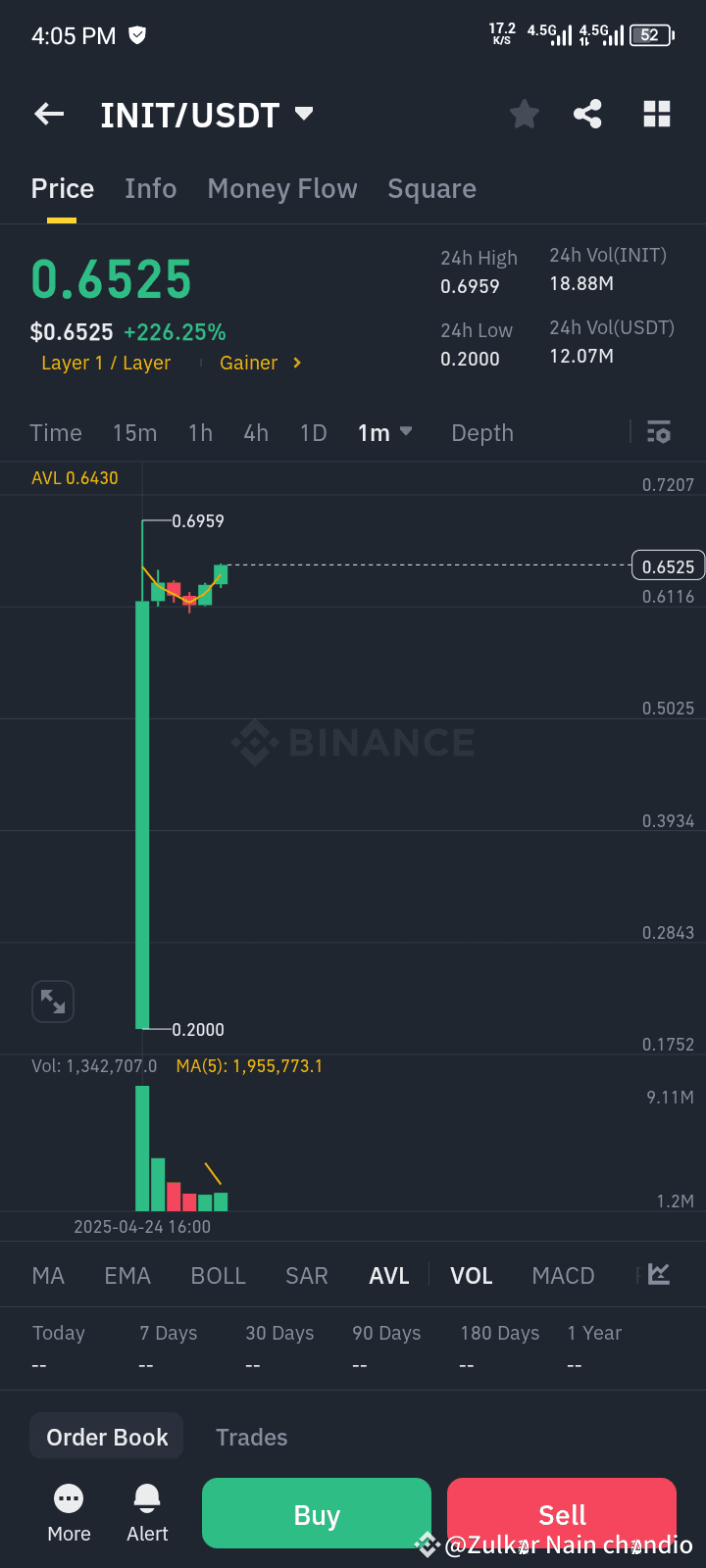The width and height of the screenshot is (706, 1568).
Task: Open the Gainer dropdown
Action: 259,363
